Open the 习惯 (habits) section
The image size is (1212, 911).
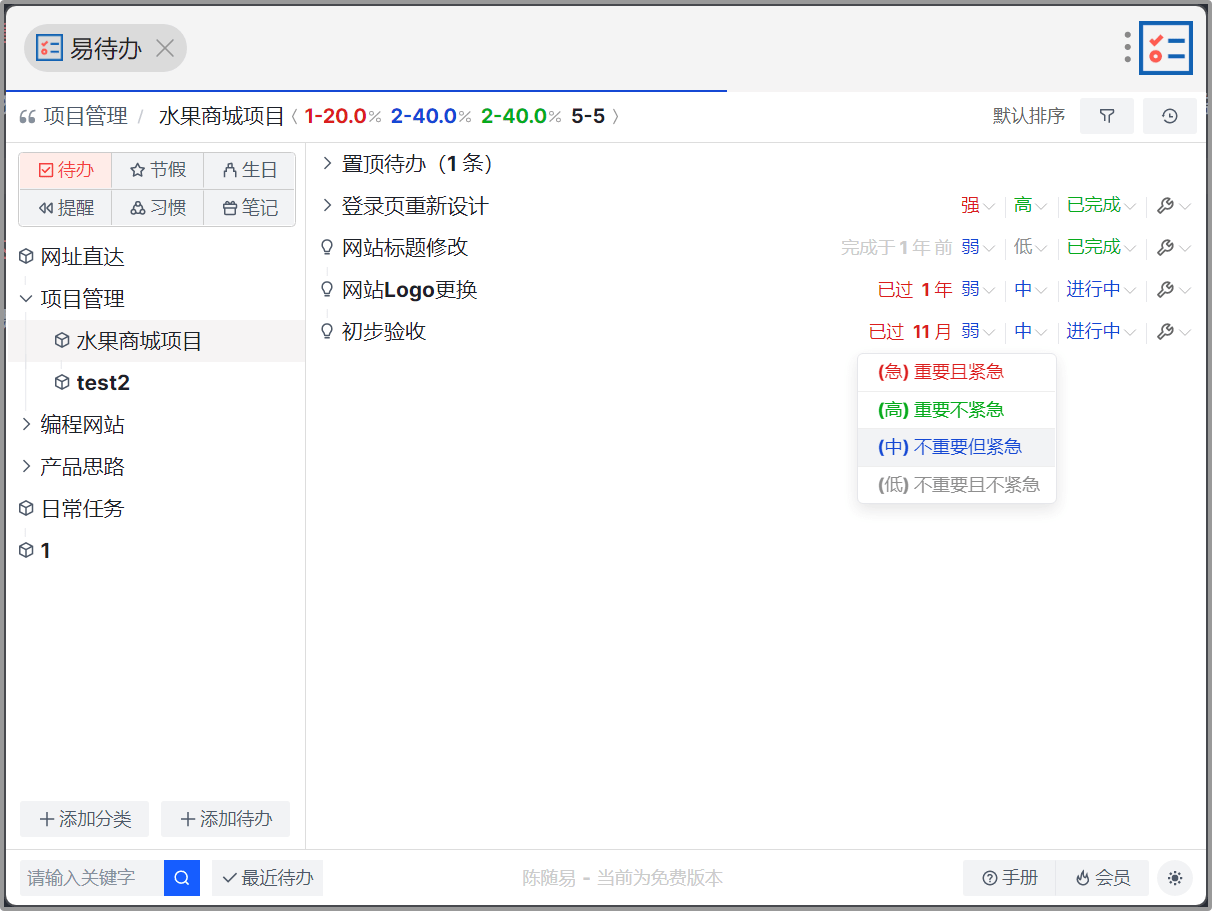(x=157, y=208)
